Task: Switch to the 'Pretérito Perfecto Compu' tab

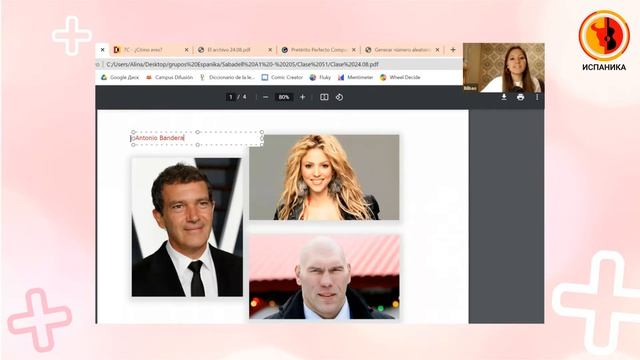Action: point(317,50)
